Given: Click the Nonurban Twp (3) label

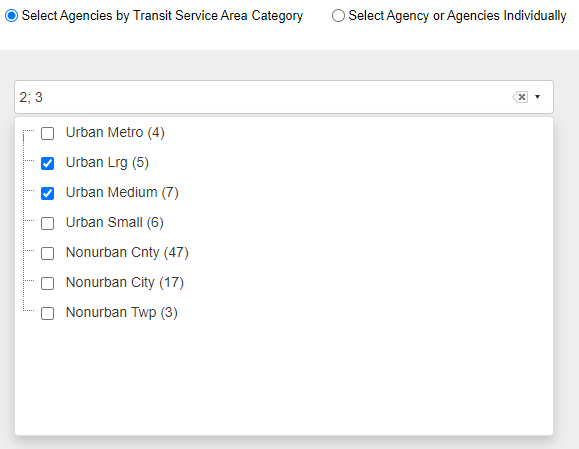Looking at the screenshot, I should 121,312.
